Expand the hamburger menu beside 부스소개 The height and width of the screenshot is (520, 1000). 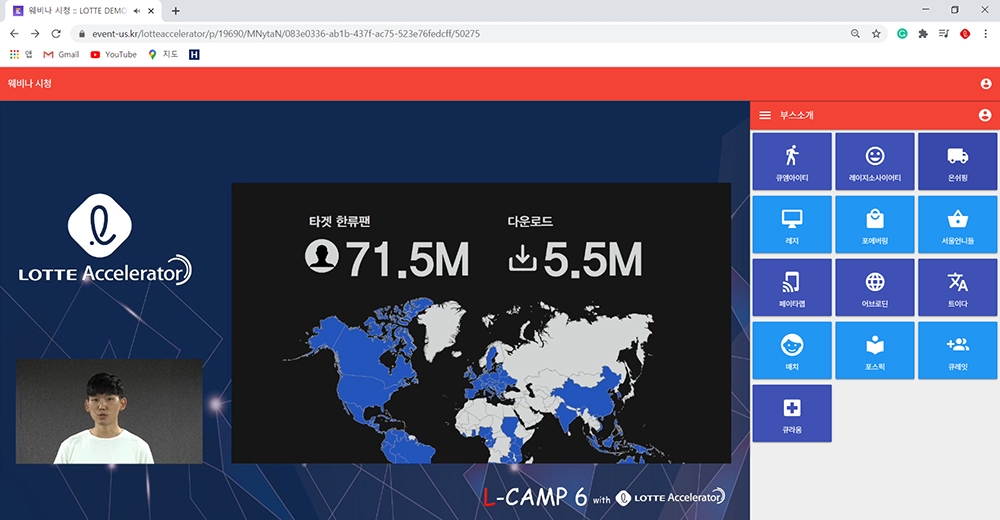[765, 115]
